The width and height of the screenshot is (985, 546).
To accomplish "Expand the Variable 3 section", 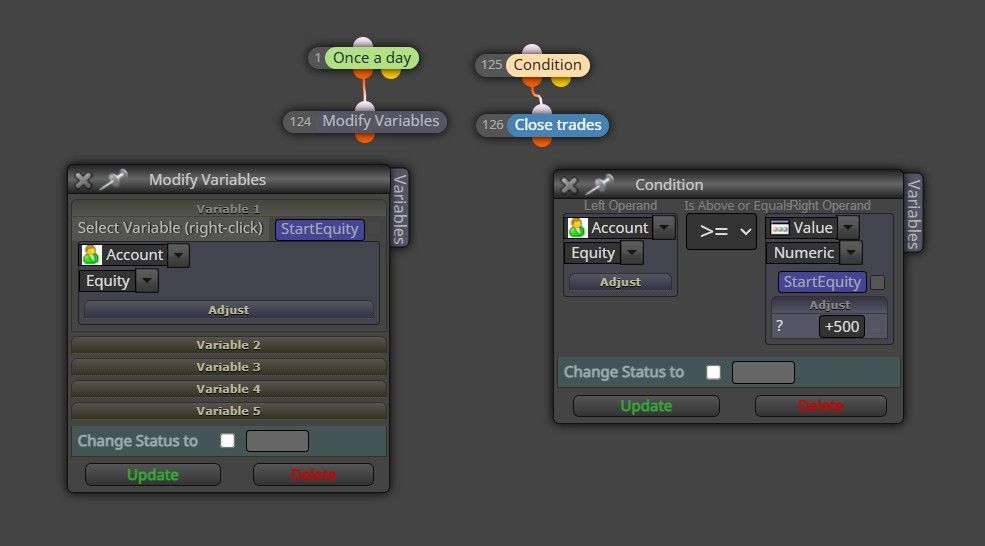I will [229, 367].
